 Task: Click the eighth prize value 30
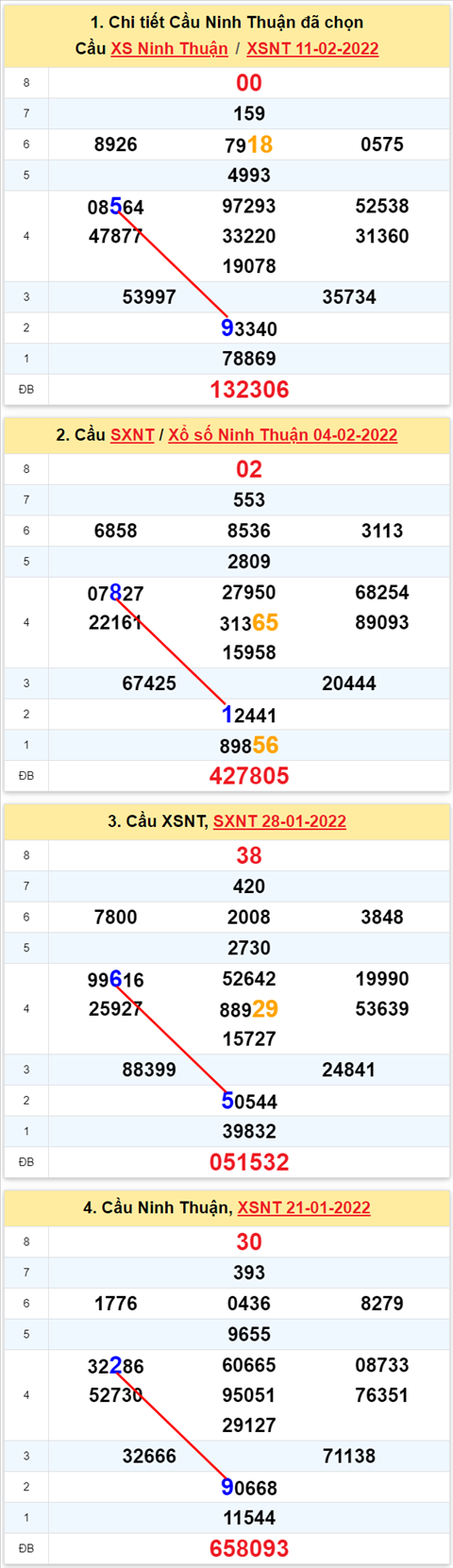click(249, 1241)
